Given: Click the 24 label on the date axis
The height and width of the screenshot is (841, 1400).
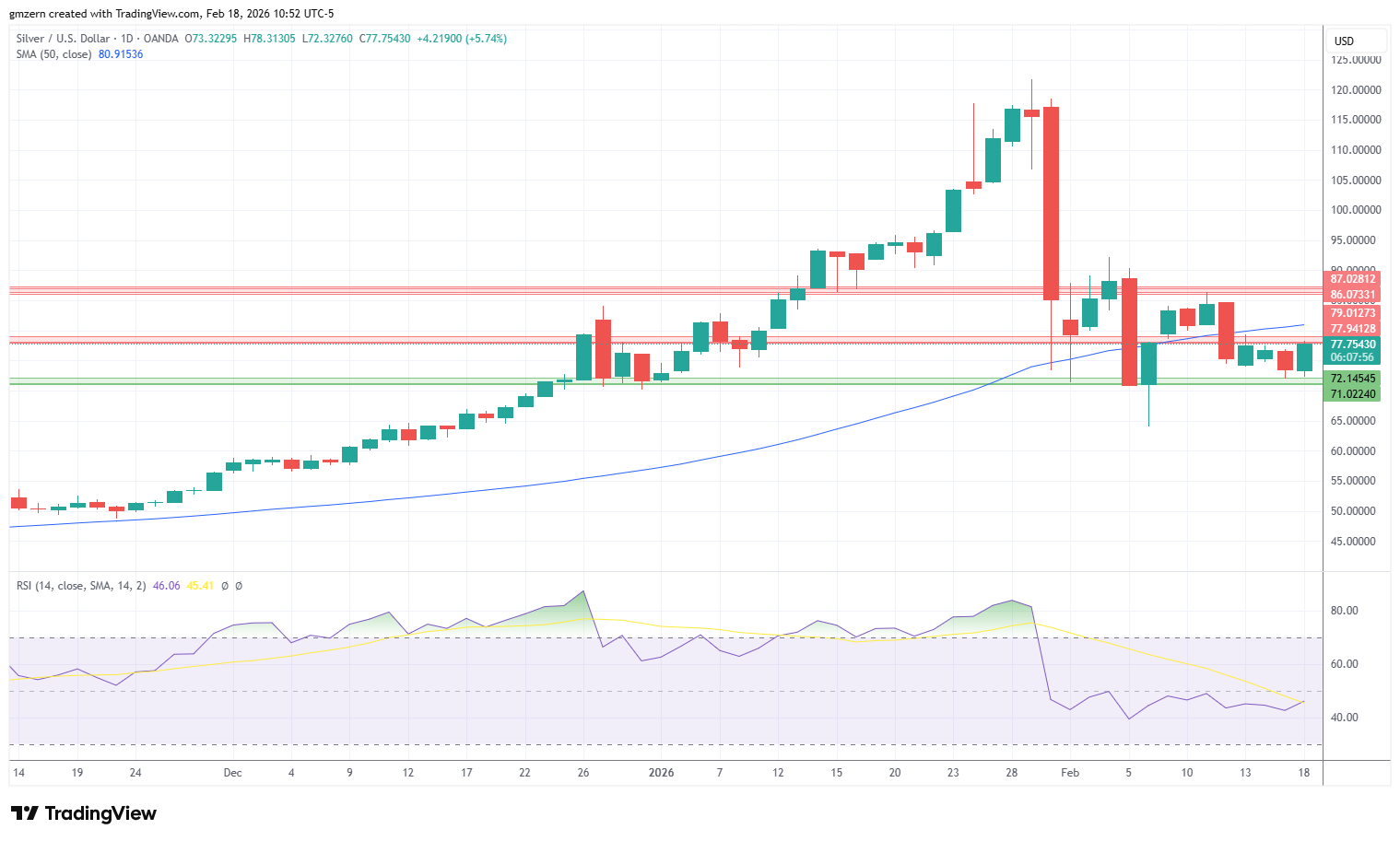Looking at the screenshot, I should click(135, 773).
